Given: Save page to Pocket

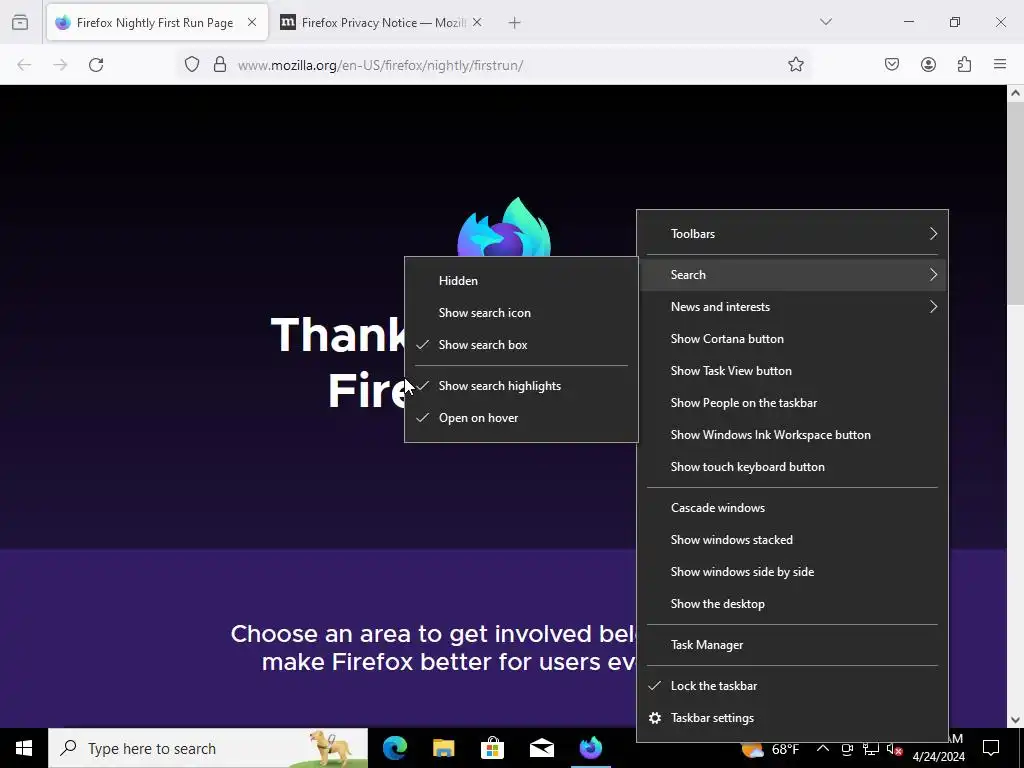Looking at the screenshot, I should 892,65.
